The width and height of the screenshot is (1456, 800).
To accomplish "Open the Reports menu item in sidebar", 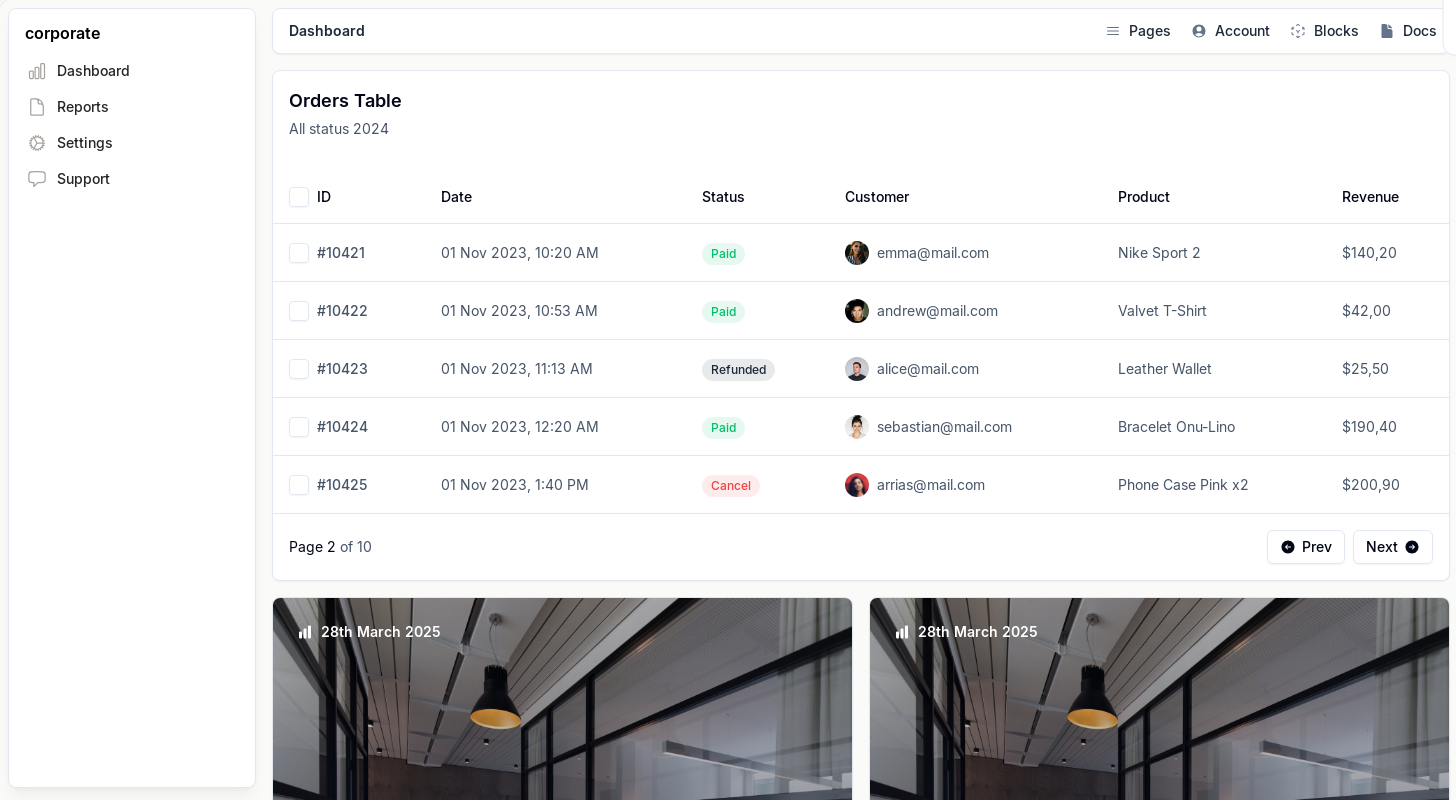I will (82, 107).
